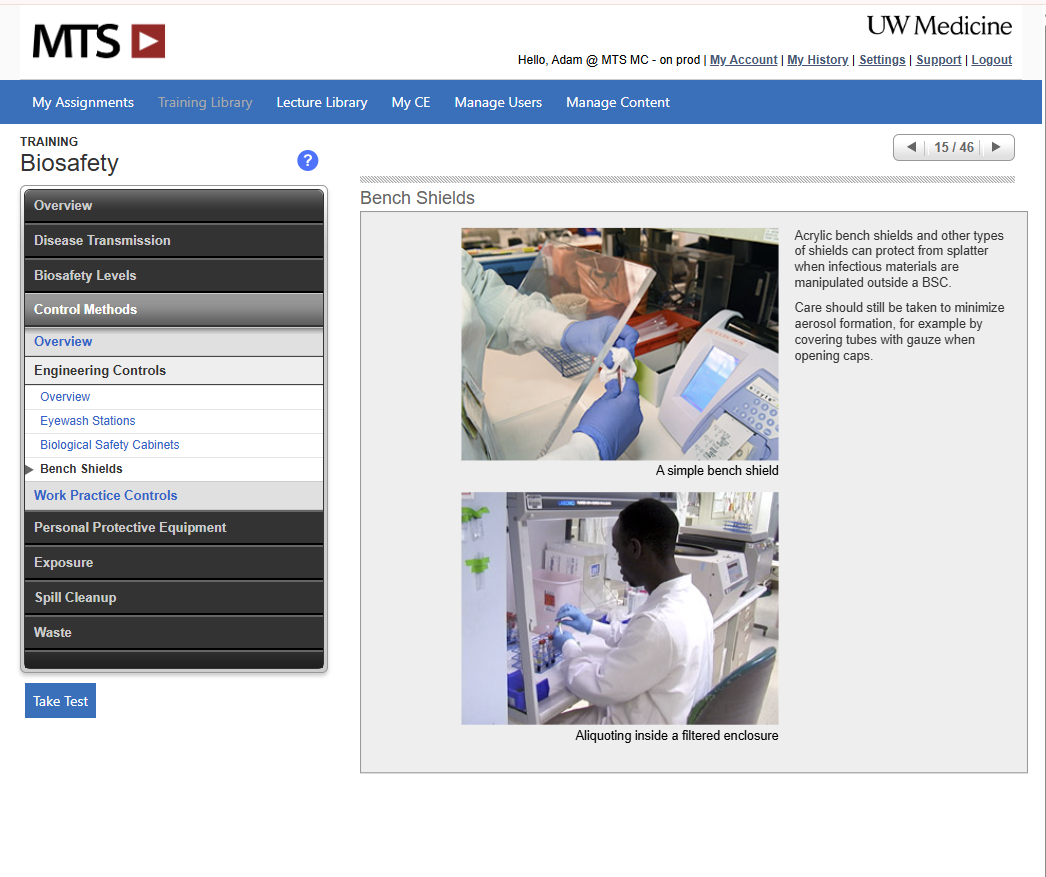Click the filtered enclosure aliquoting photo

pyautogui.click(x=619, y=608)
